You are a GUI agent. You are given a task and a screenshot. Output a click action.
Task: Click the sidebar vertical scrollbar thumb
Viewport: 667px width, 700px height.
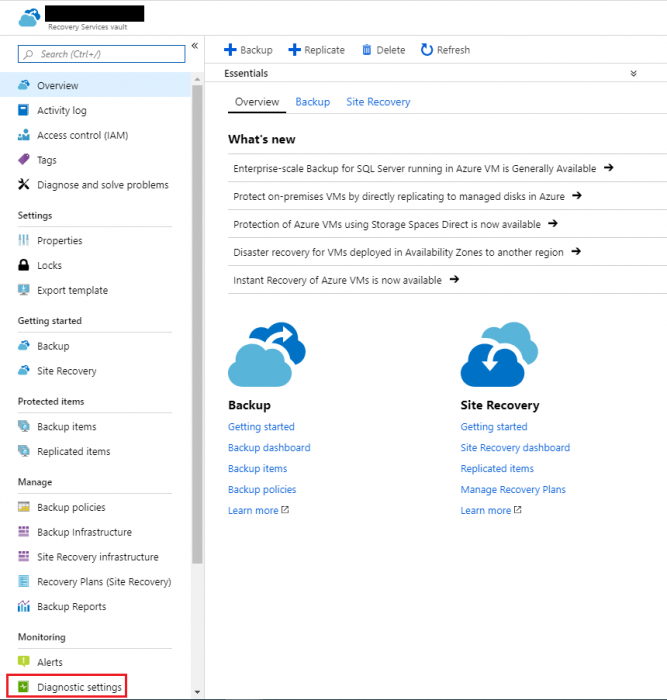pyautogui.click(x=197, y=324)
